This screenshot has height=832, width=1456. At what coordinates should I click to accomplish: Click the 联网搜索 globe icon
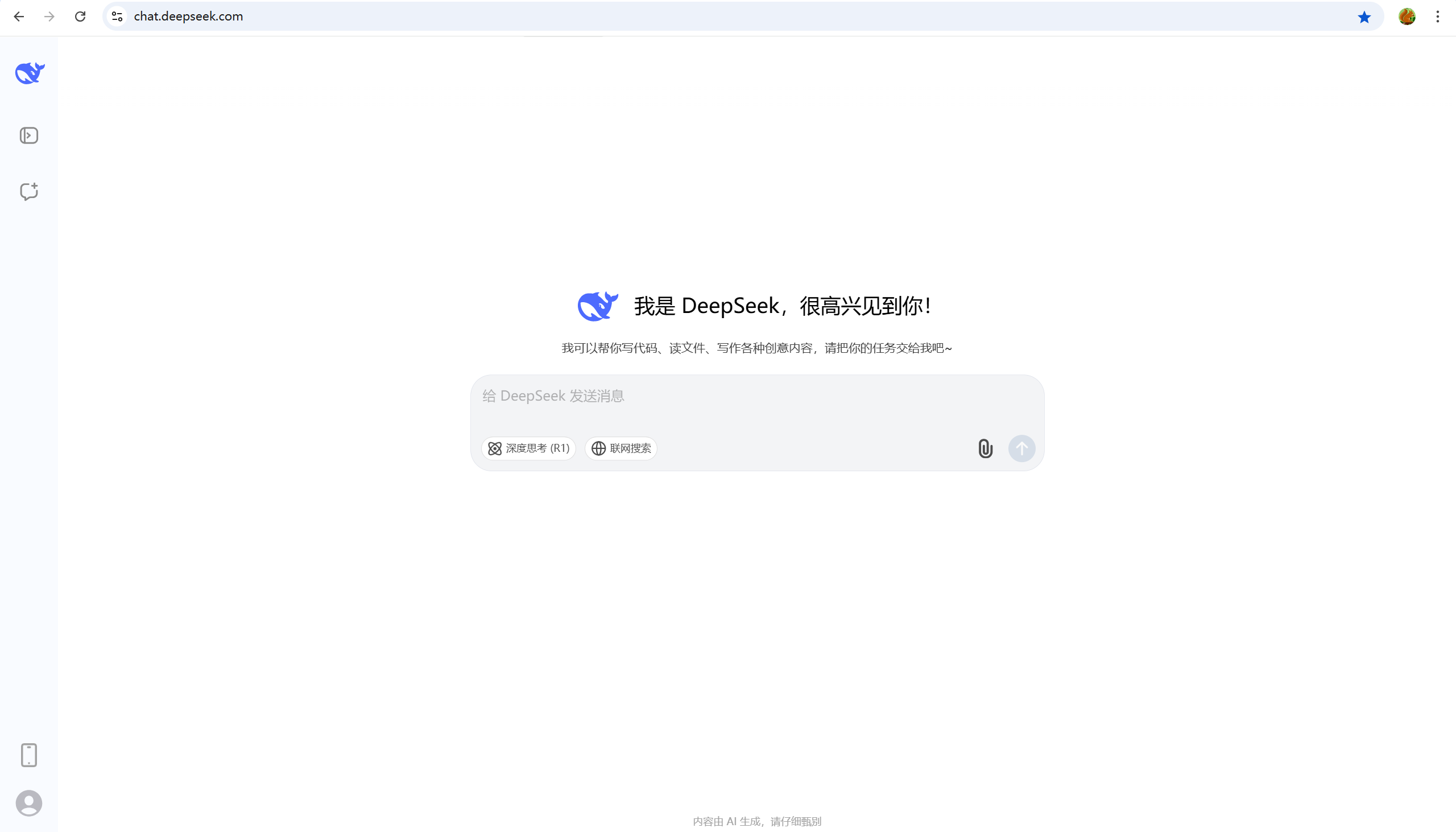point(598,448)
